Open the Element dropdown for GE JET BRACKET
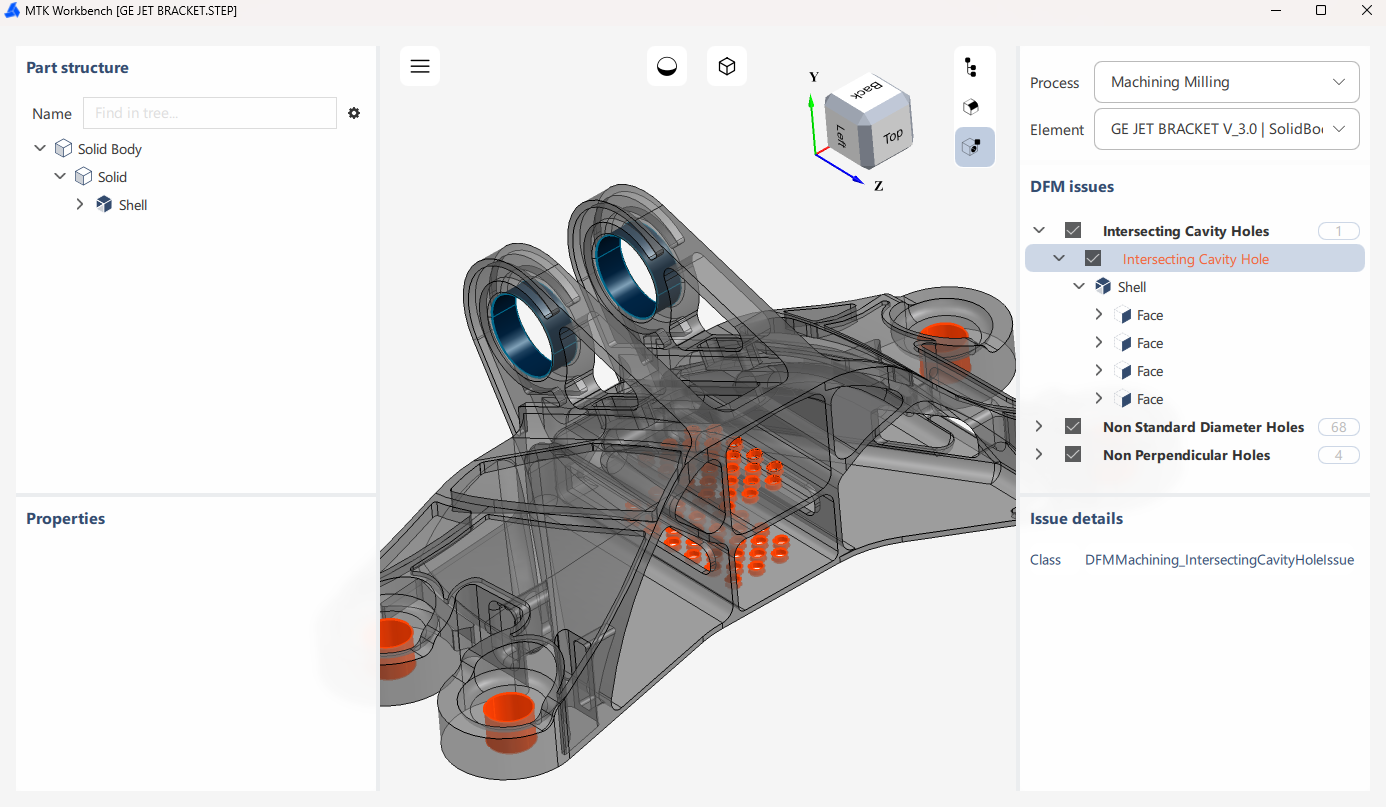 1226,129
